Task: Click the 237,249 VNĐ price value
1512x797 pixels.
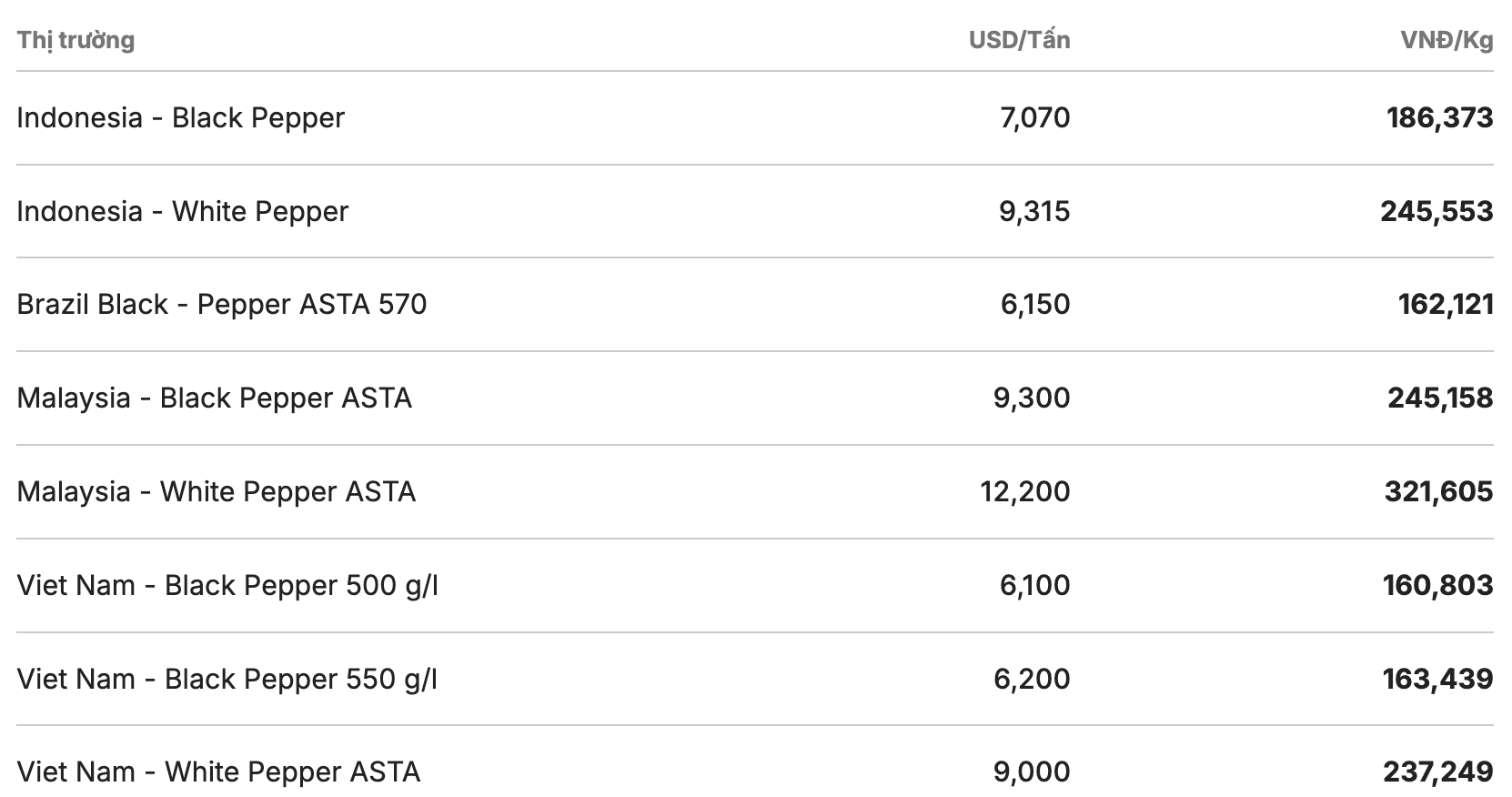Action: pyautogui.click(x=1438, y=772)
